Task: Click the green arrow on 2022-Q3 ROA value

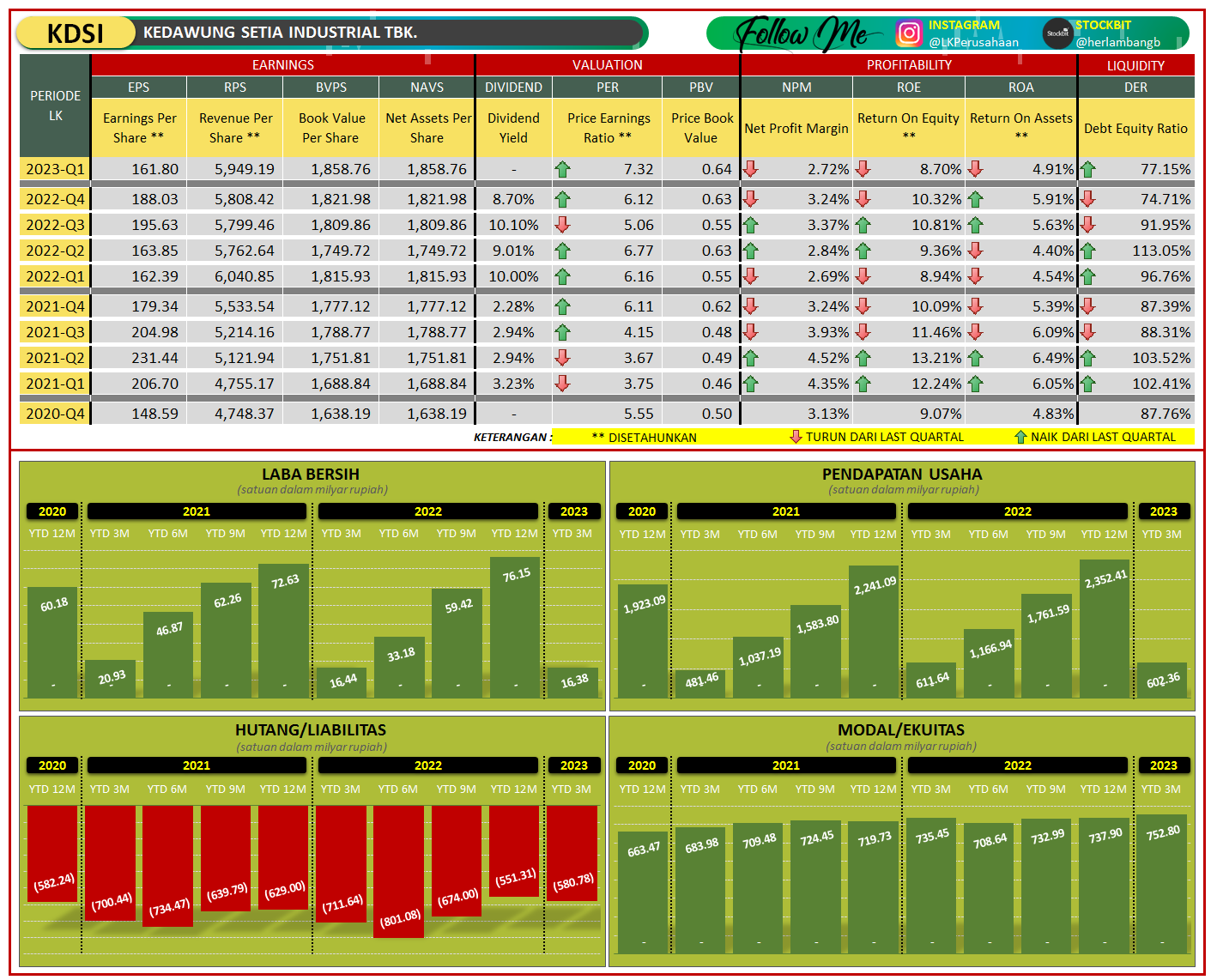Action: coord(975,225)
